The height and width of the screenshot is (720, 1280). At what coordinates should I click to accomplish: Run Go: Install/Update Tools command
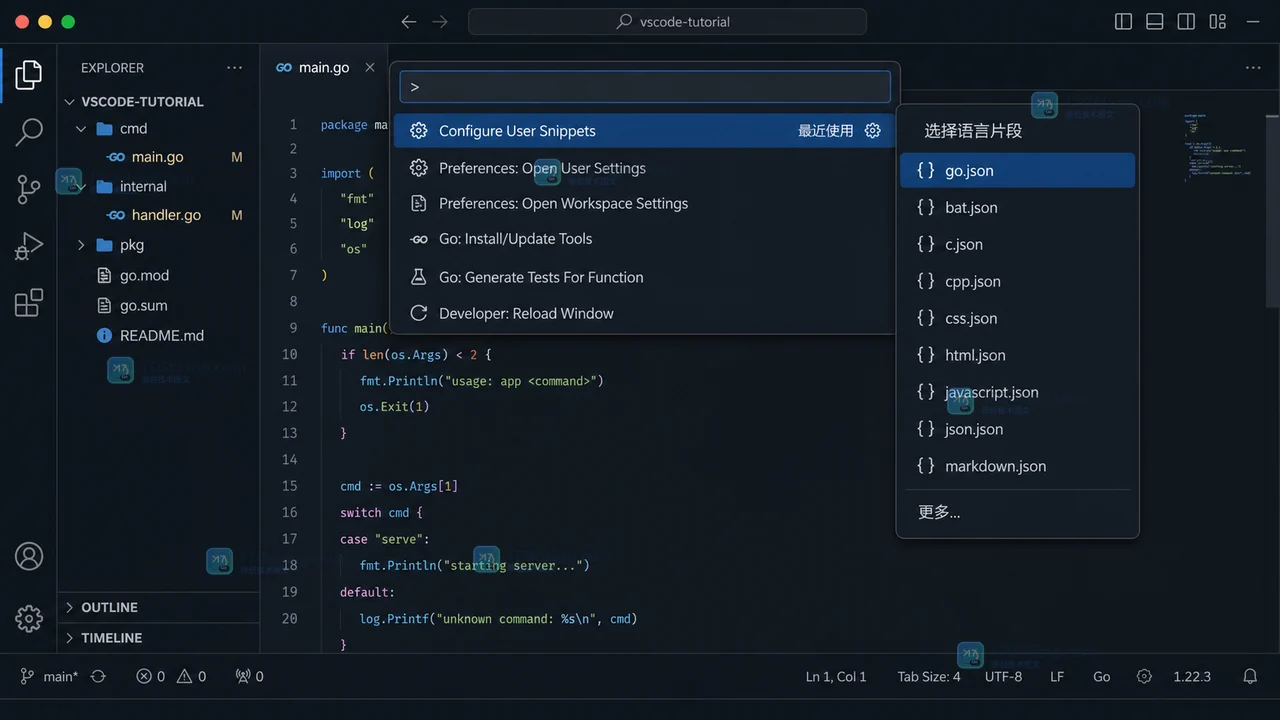pos(642,239)
